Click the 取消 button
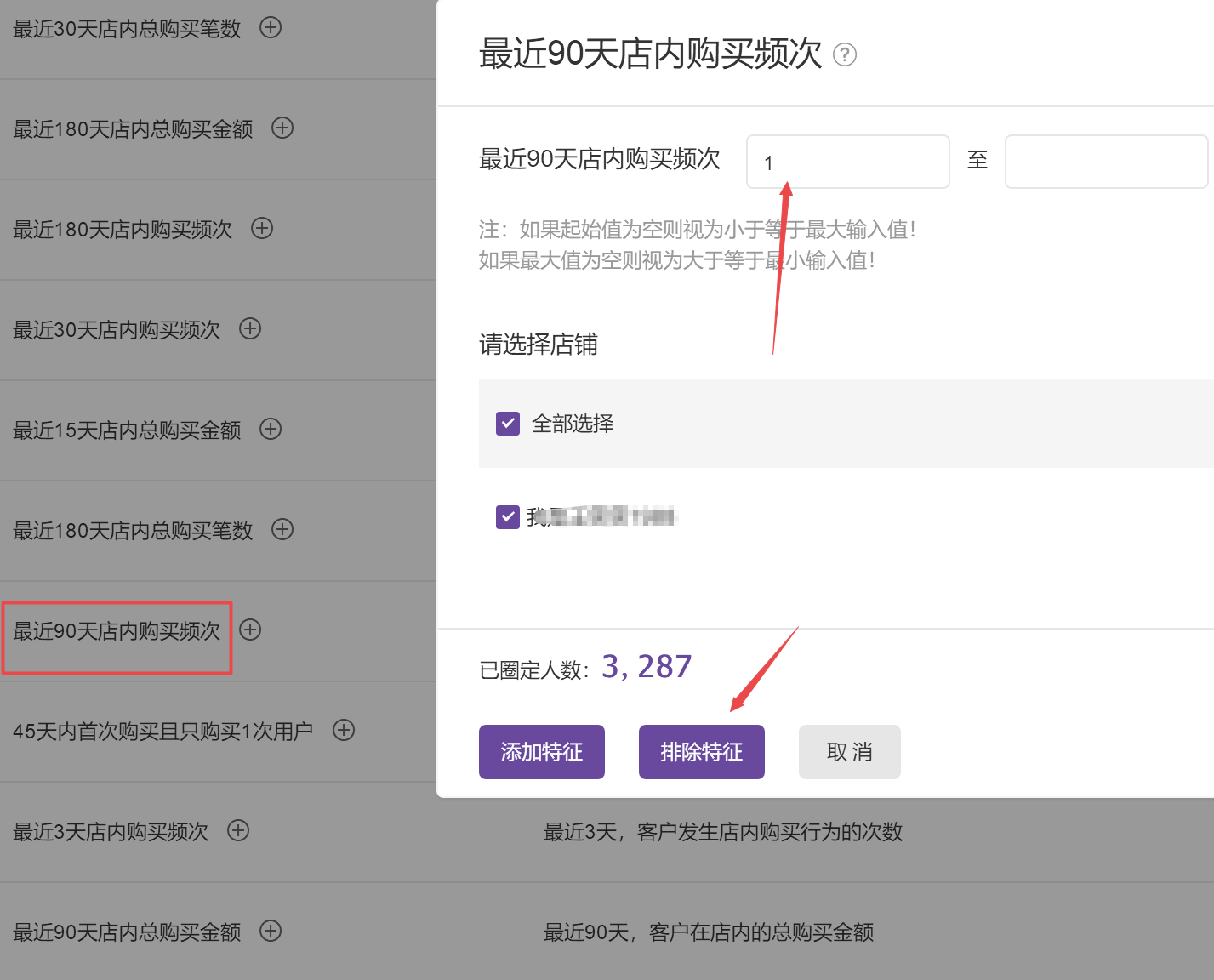The image size is (1214, 980). (x=850, y=752)
